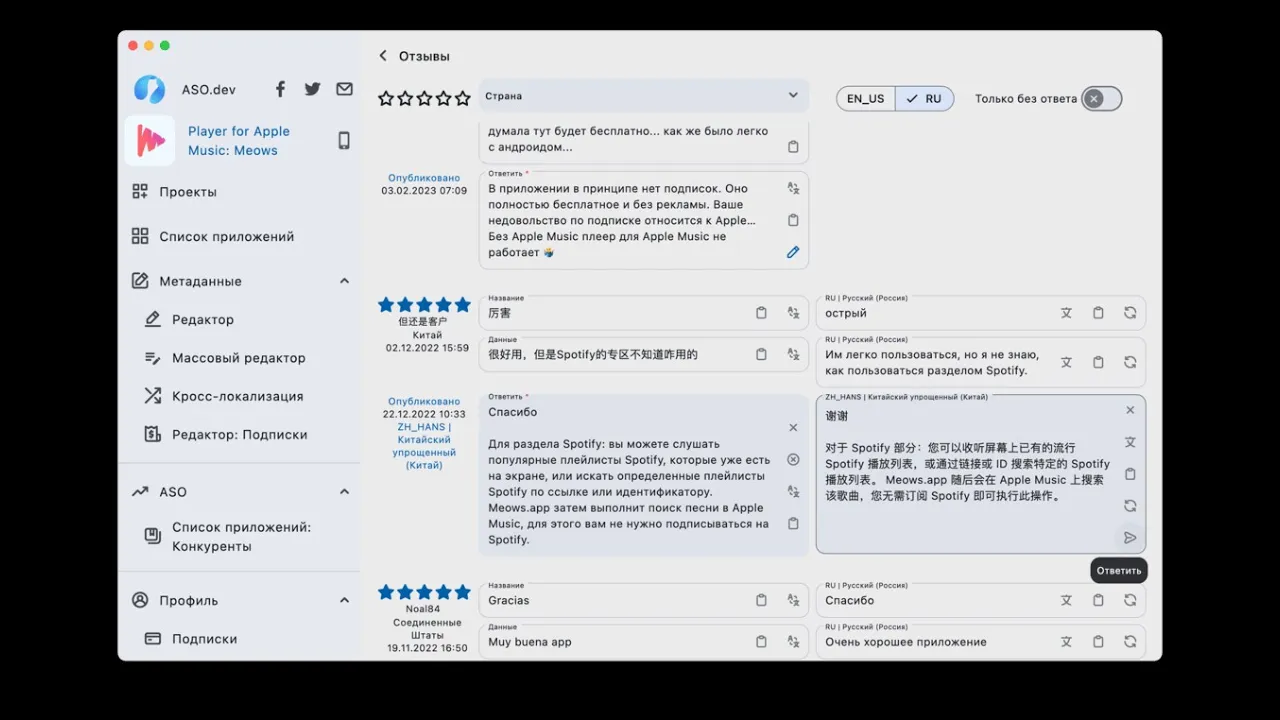Open Редактор: Подписки
This screenshot has height=720, width=1280.
[239, 435]
